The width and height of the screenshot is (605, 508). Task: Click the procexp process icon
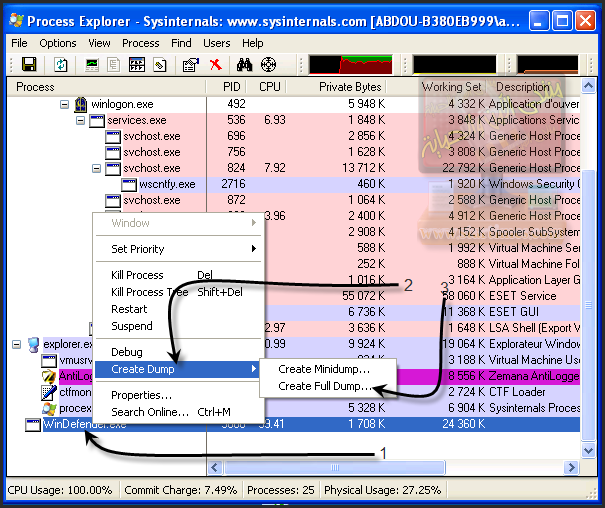(x=49, y=408)
